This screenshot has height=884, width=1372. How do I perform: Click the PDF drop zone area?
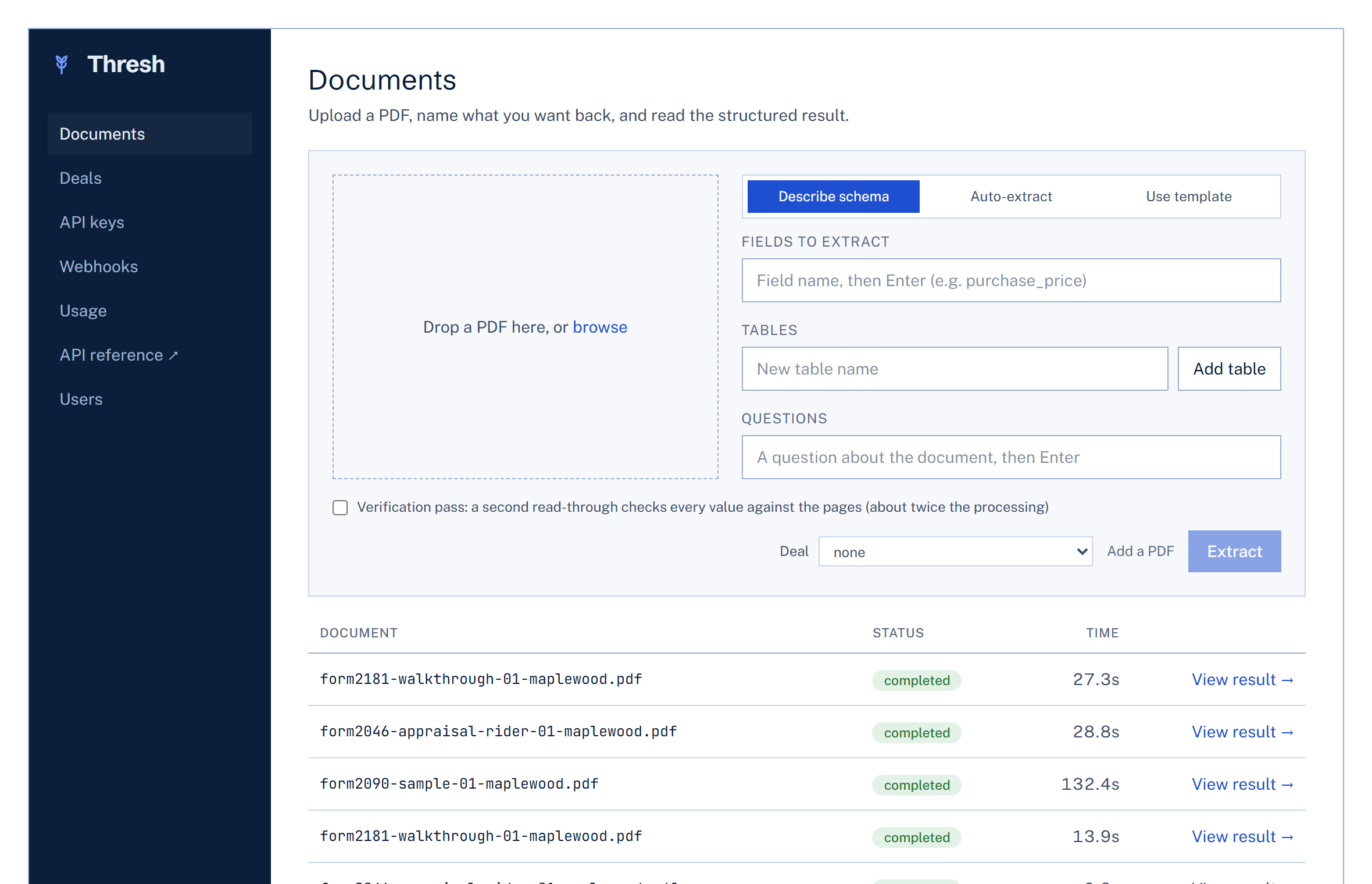click(525, 327)
